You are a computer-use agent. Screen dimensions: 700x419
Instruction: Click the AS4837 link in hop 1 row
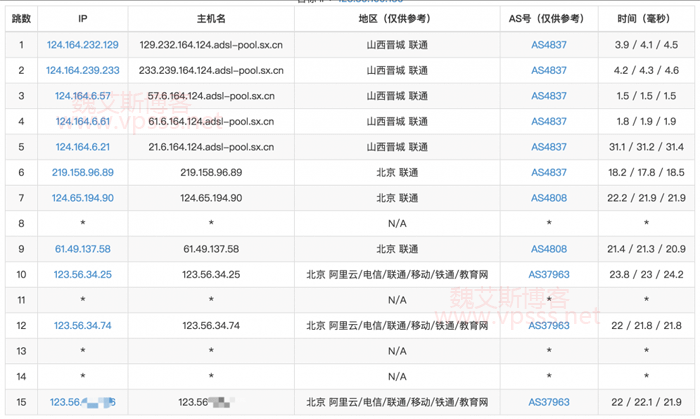coord(548,45)
